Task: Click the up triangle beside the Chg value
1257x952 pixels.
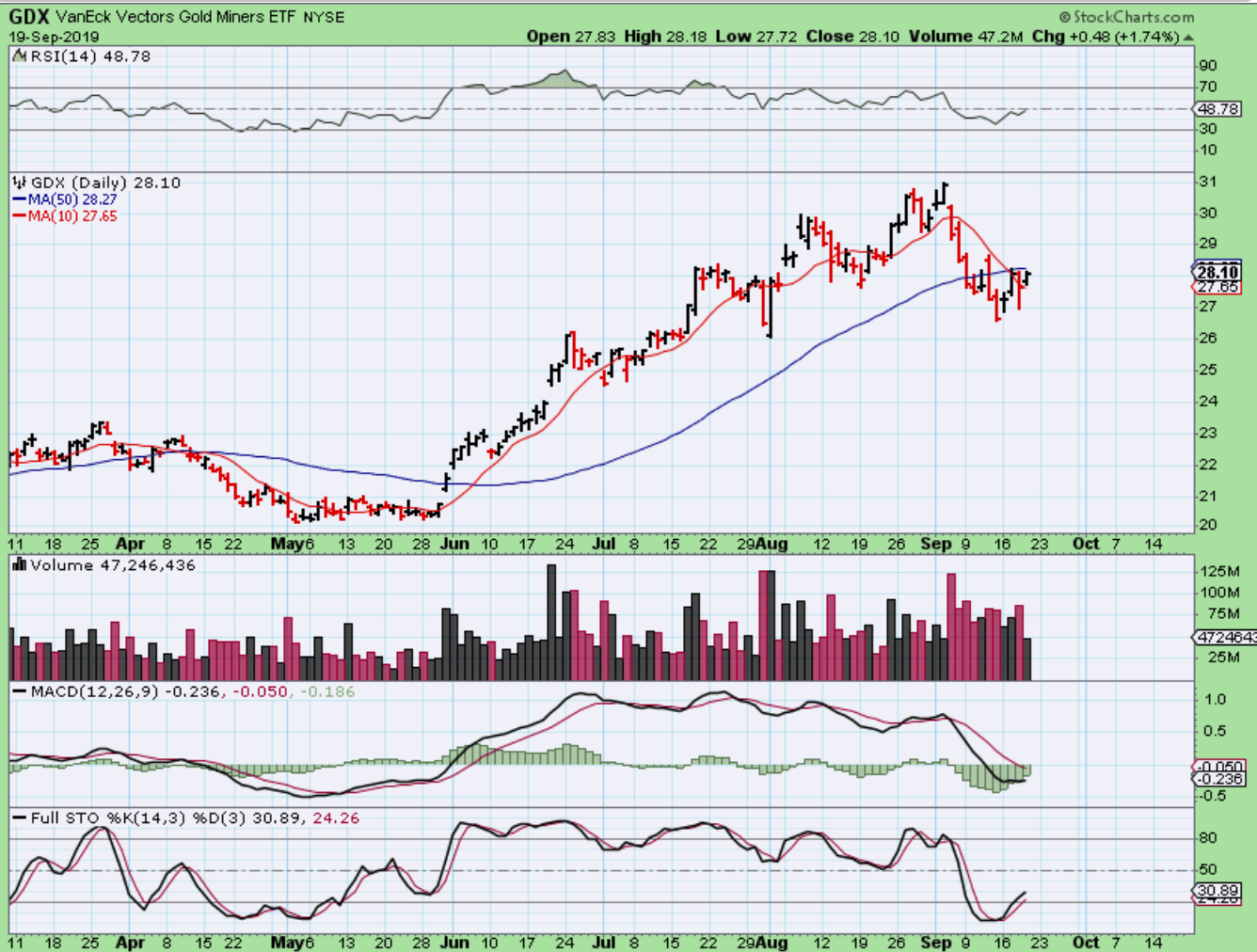Action: tap(1188, 38)
